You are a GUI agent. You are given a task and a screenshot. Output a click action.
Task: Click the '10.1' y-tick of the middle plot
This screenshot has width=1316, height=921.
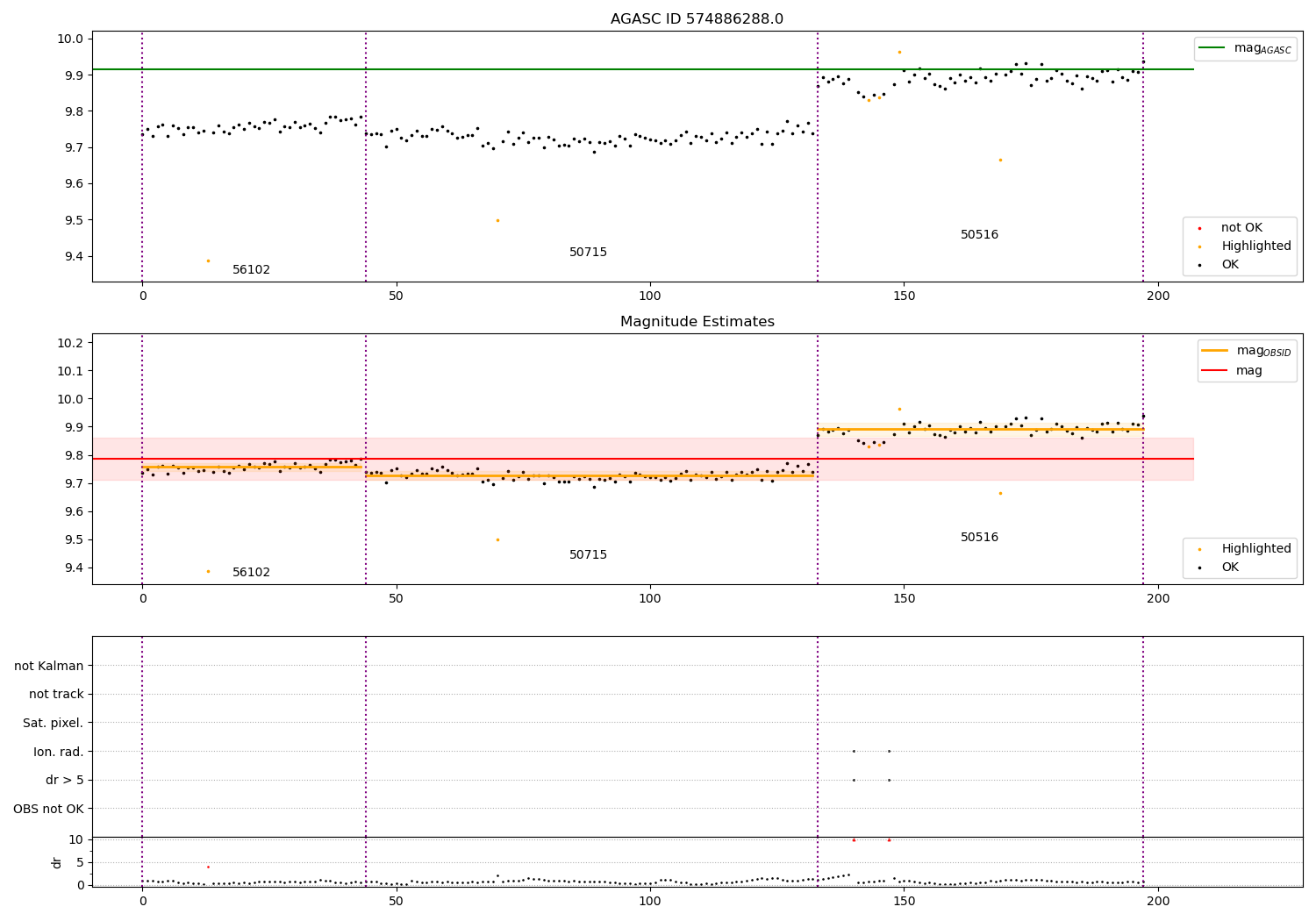pos(71,371)
